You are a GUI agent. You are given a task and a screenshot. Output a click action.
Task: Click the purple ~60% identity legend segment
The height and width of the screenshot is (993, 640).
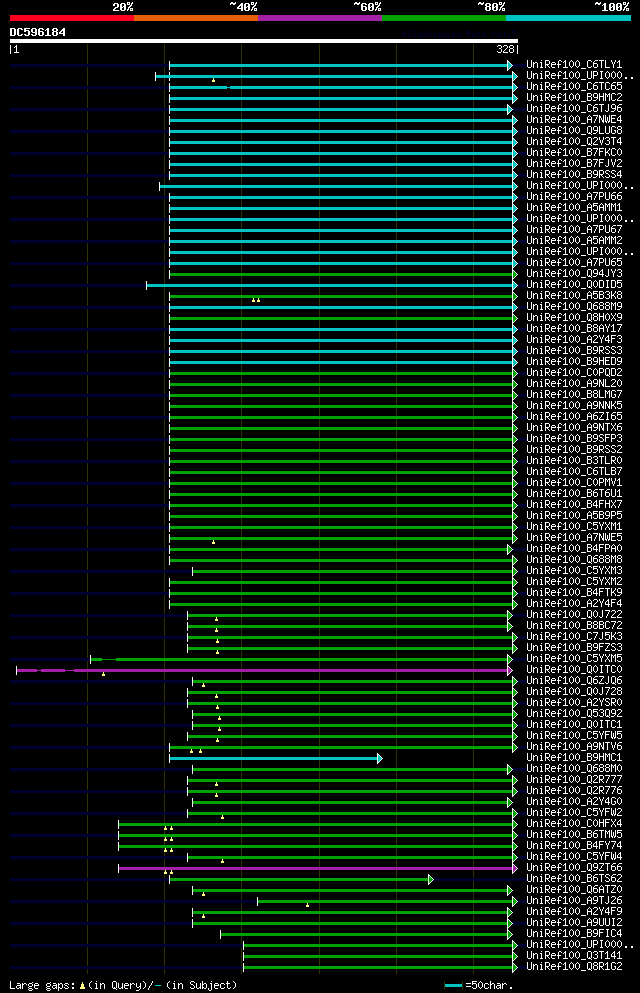320,18
